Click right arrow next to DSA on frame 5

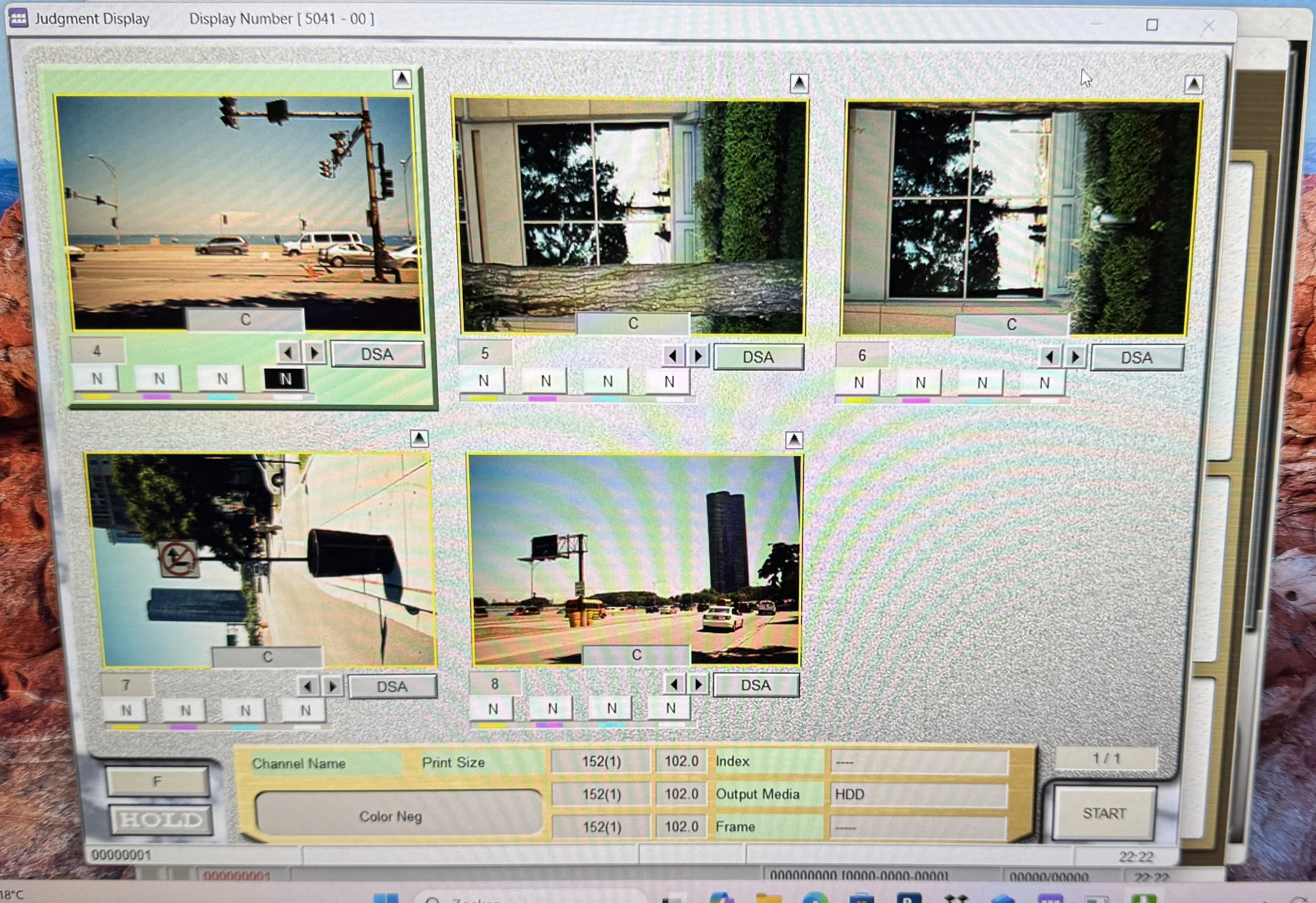coord(698,356)
